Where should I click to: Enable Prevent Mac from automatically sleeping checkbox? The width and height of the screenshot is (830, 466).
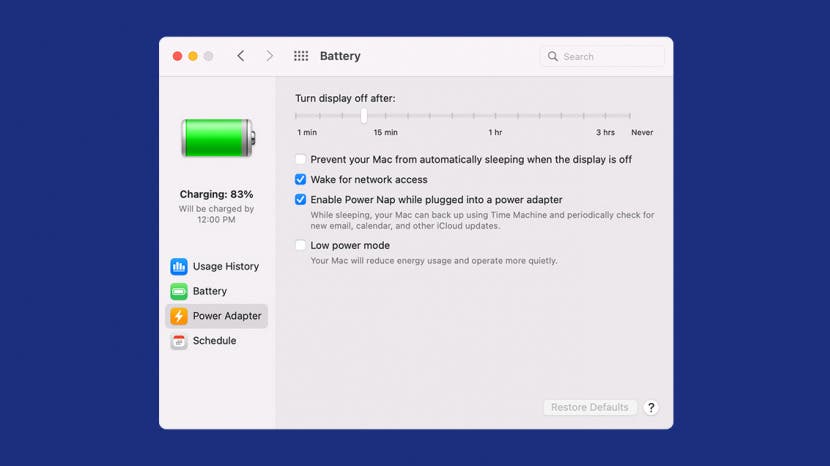point(300,159)
